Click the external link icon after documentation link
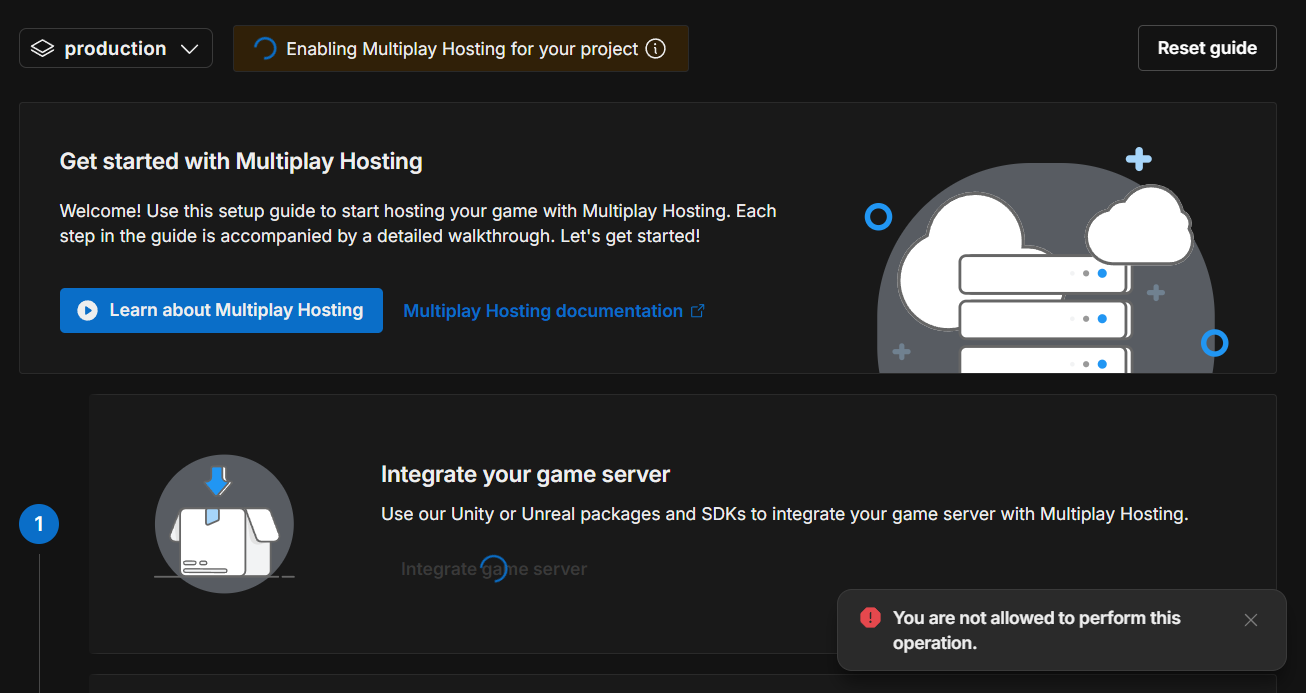The image size is (1306, 693). (697, 310)
